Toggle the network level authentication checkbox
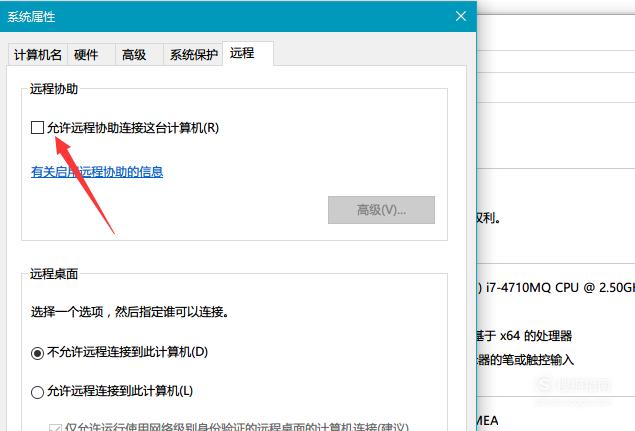 coord(55,427)
